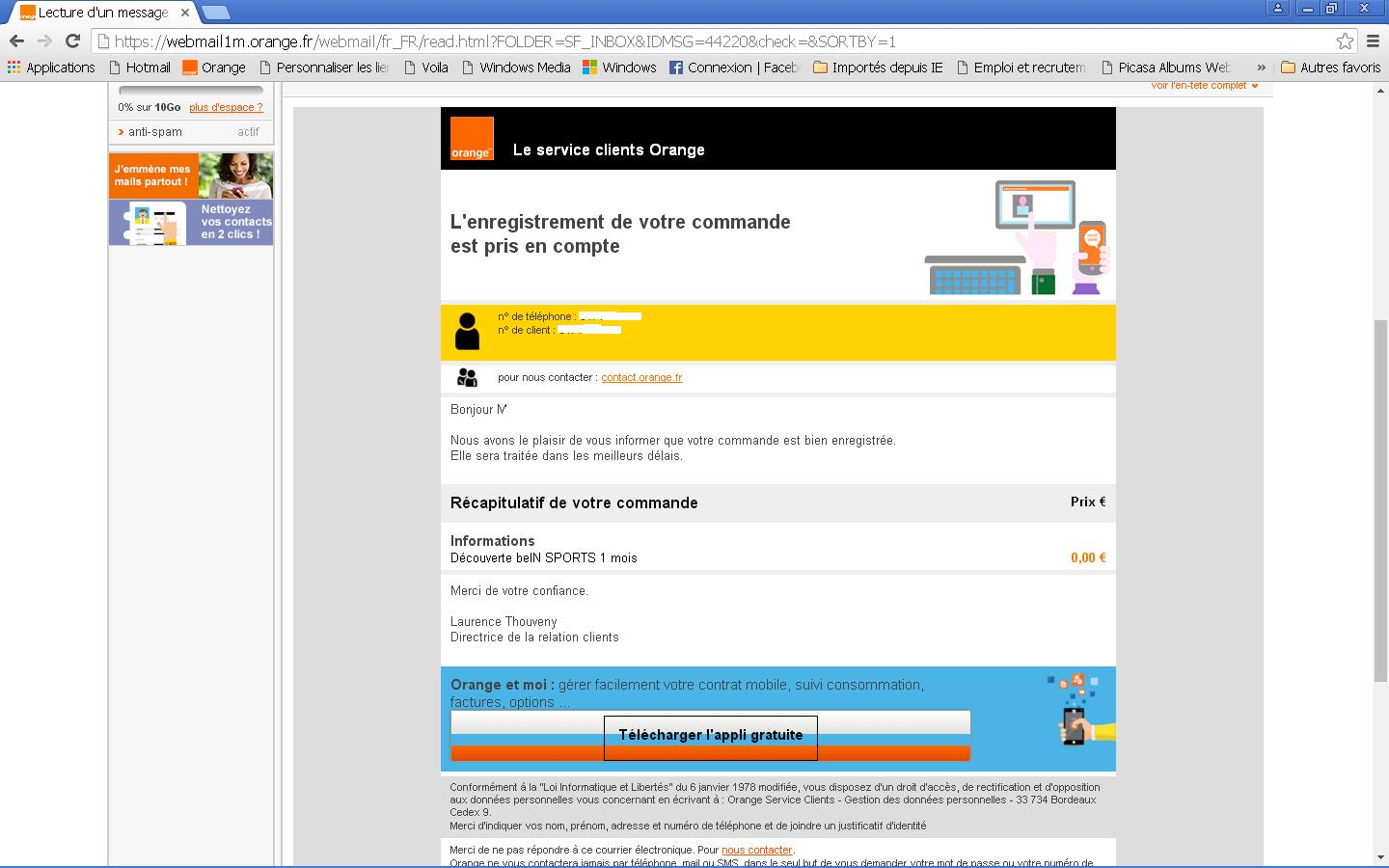Click the Nettoyez vos contacts banner
The height and width of the screenshot is (868, 1389).
tap(191, 222)
